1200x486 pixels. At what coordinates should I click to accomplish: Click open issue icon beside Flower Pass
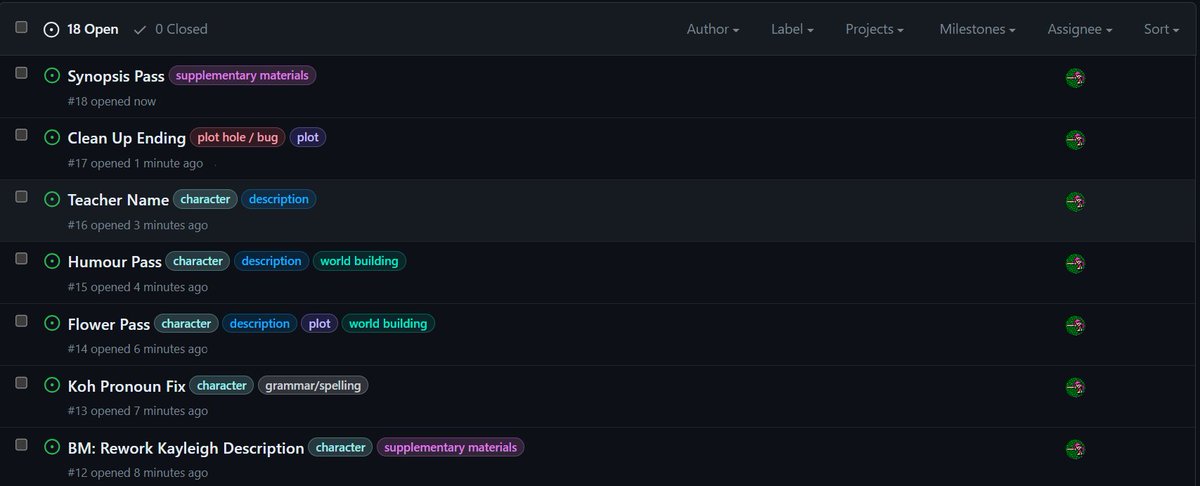pos(52,324)
